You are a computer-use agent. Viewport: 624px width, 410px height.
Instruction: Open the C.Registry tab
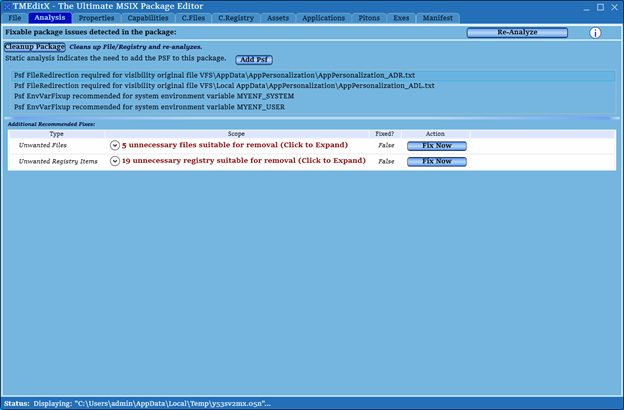[x=236, y=18]
